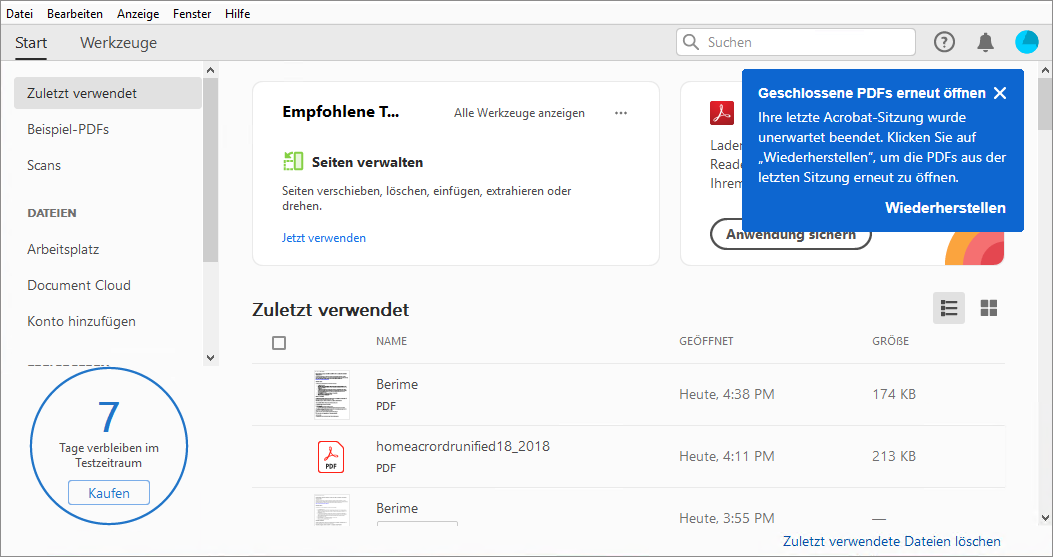Tick the select-all files checkbox
This screenshot has height=557, width=1053.
pyautogui.click(x=279, y=343)
